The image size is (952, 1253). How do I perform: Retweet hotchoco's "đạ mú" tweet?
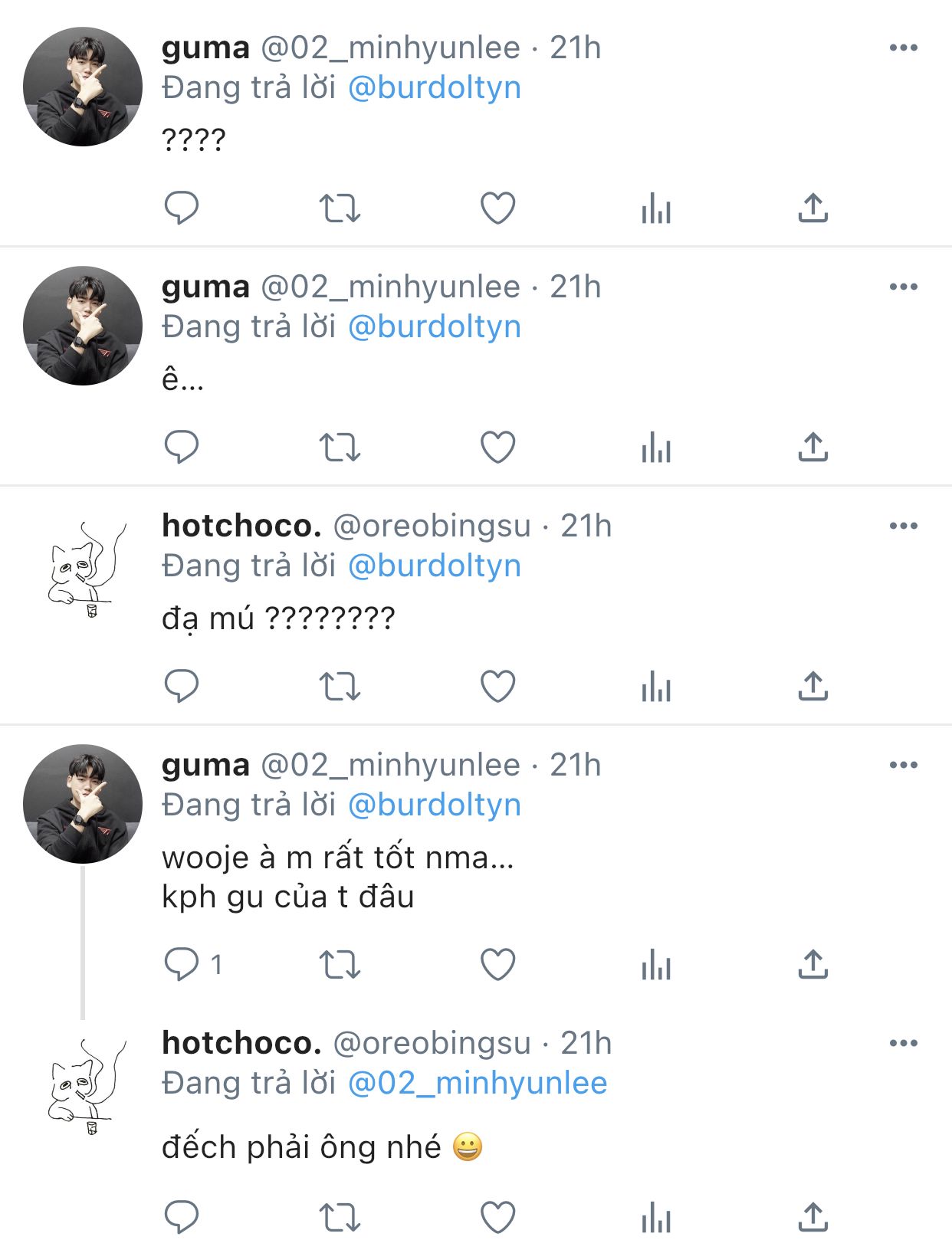(x=340, y=686)
